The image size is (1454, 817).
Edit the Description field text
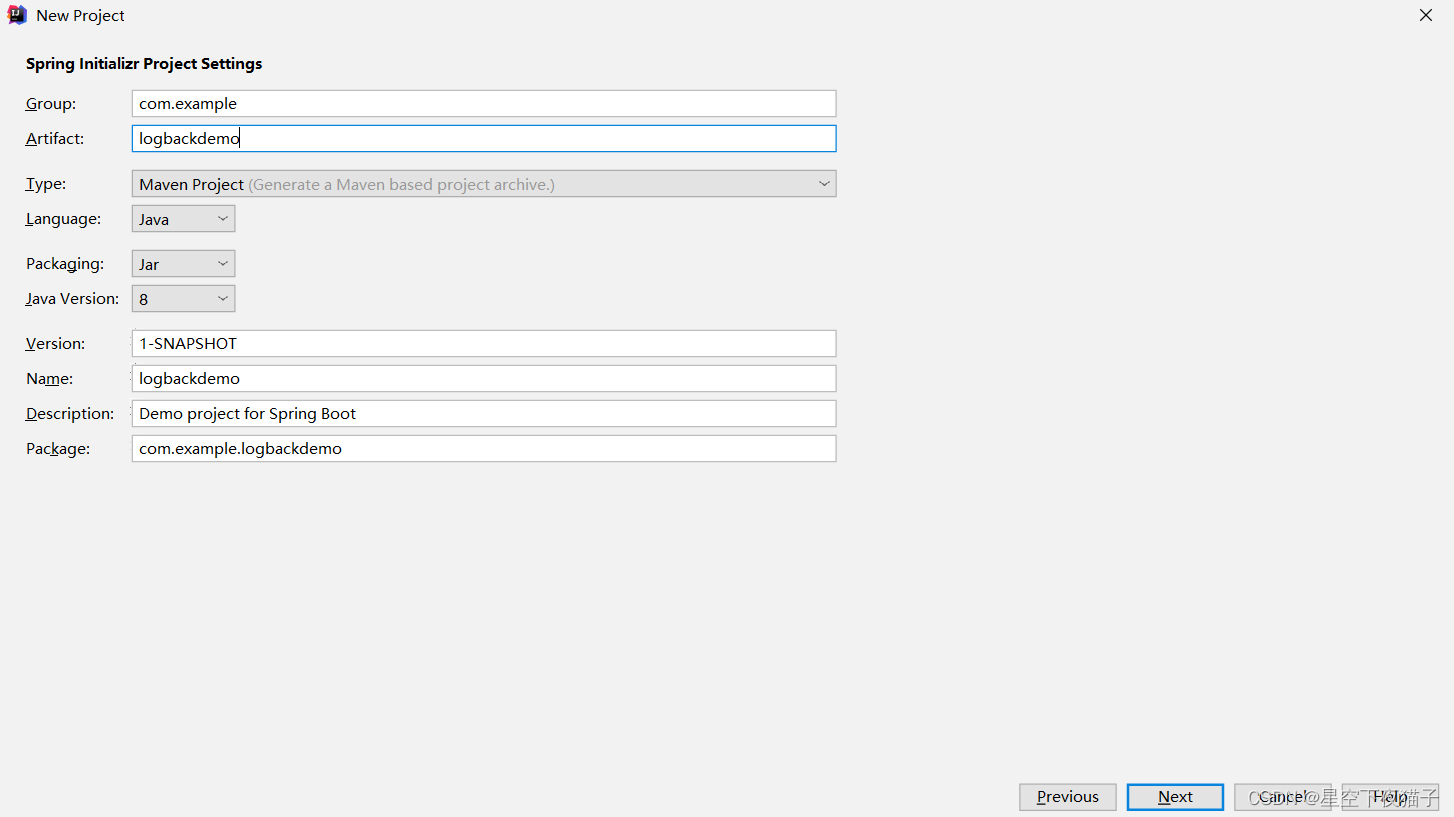(484, 414)
